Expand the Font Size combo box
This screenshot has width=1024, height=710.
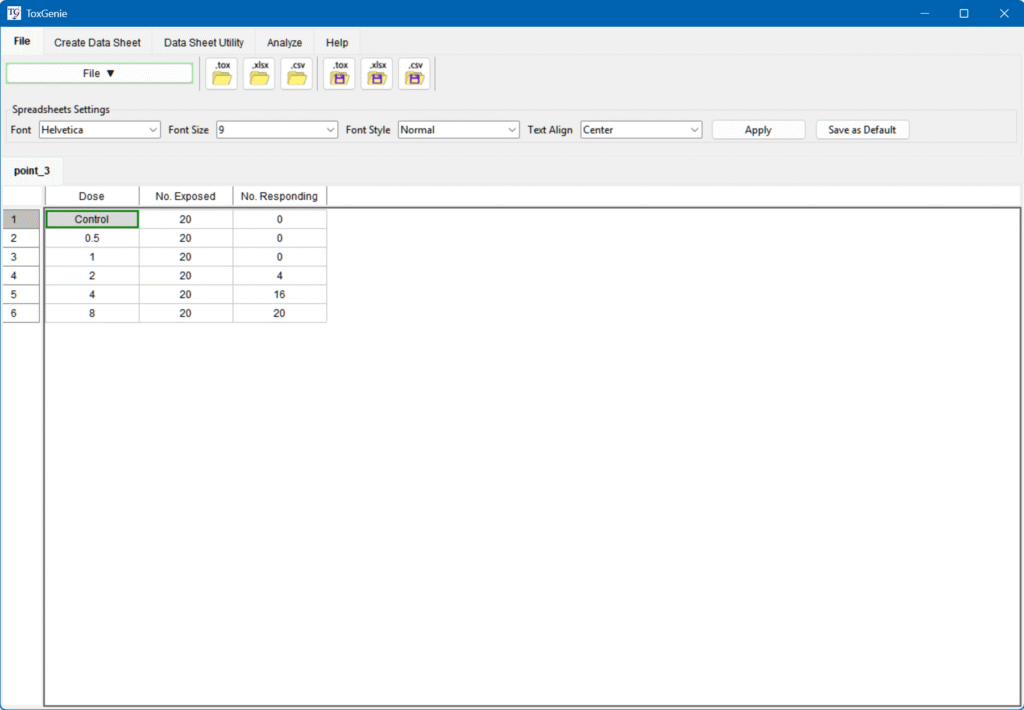coord(277,130)
